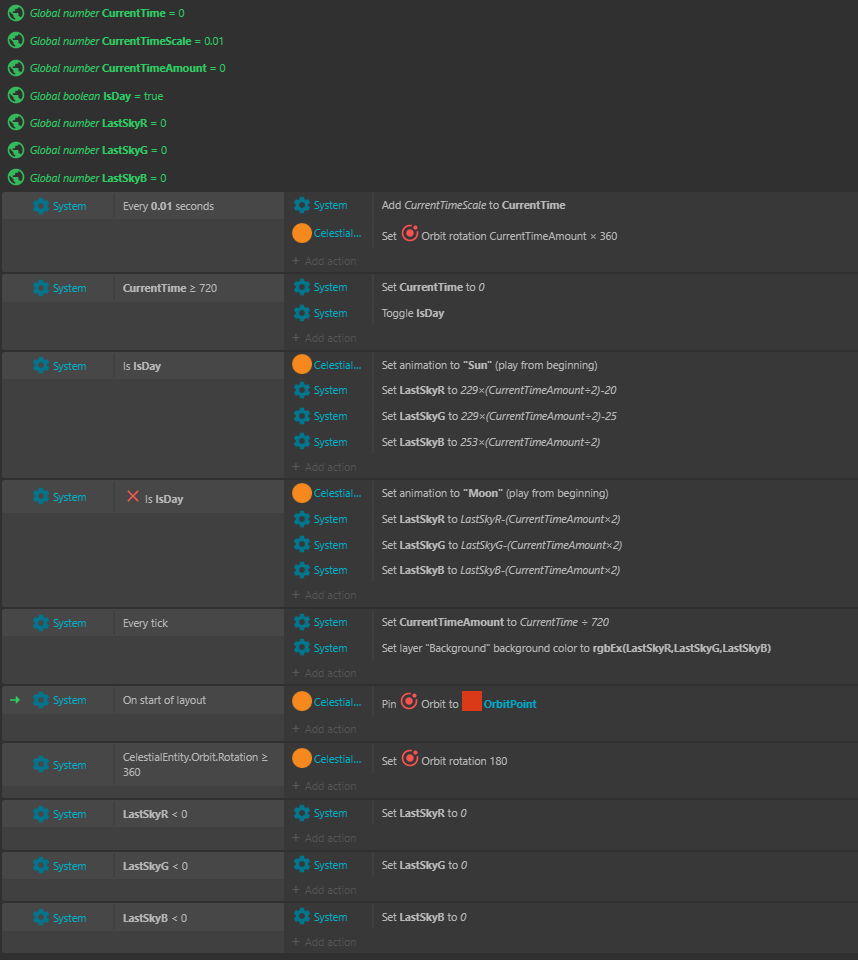Click the red OrbitPoint object icon

472,702
